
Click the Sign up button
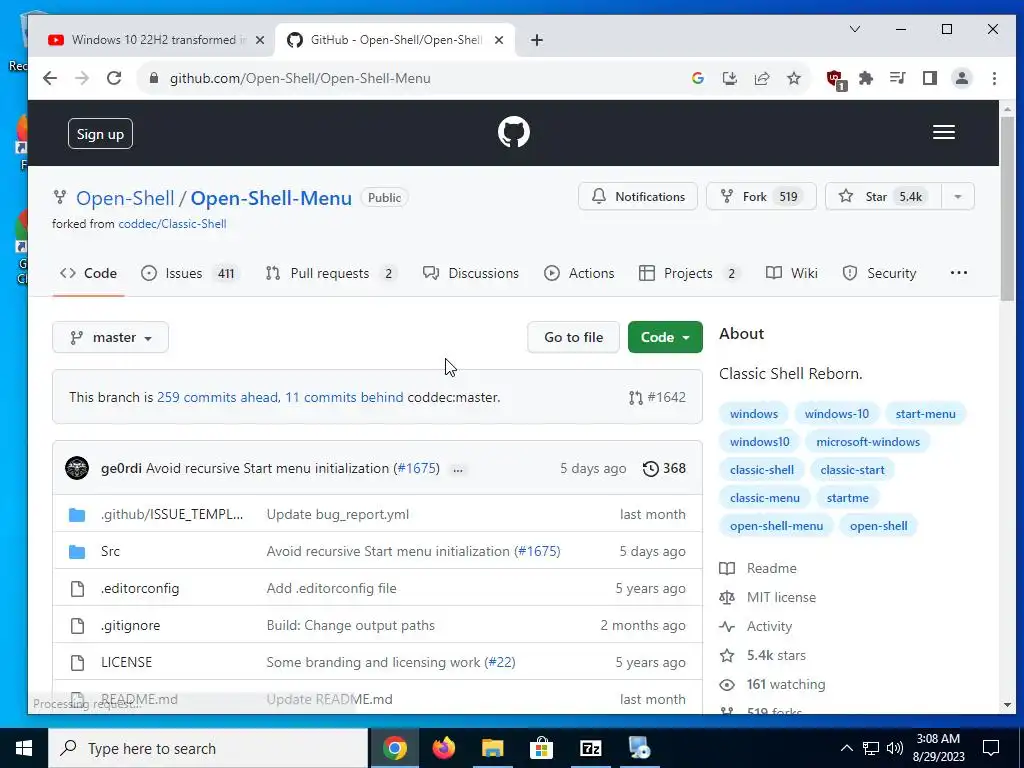click(100, 134)
